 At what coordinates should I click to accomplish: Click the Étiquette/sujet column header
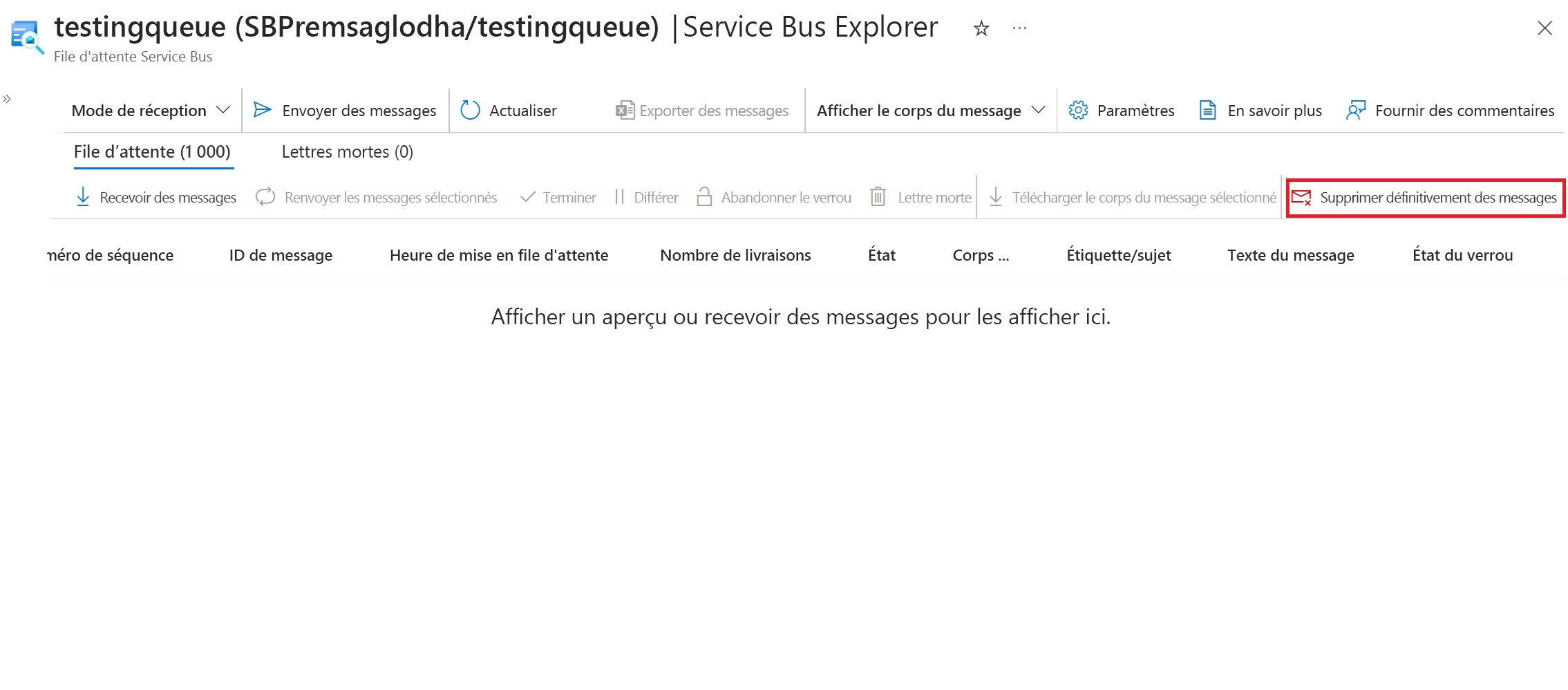pyautogui.click(x=1119, y=255)
